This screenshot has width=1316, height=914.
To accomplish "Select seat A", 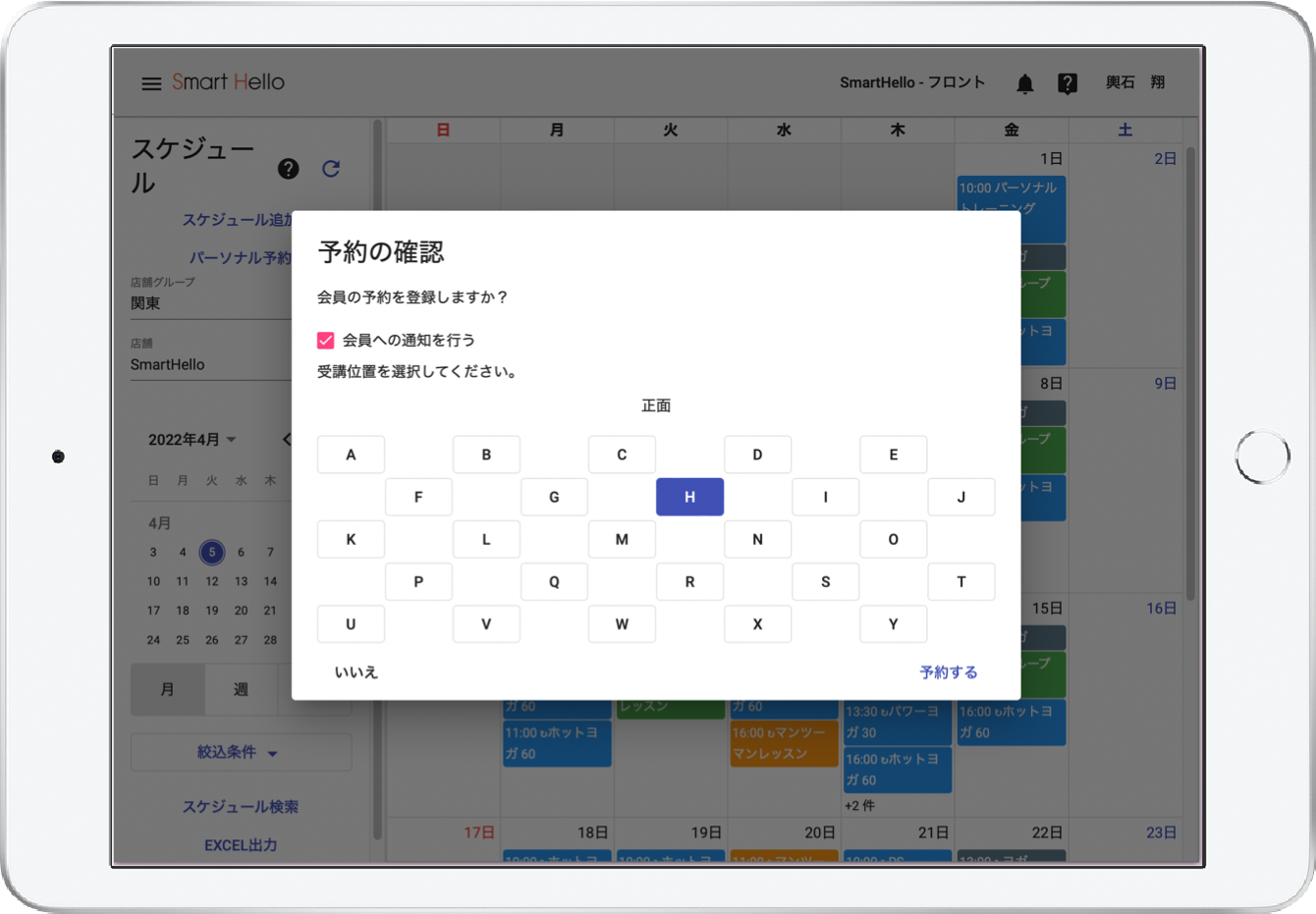I will tap(351, 455).
